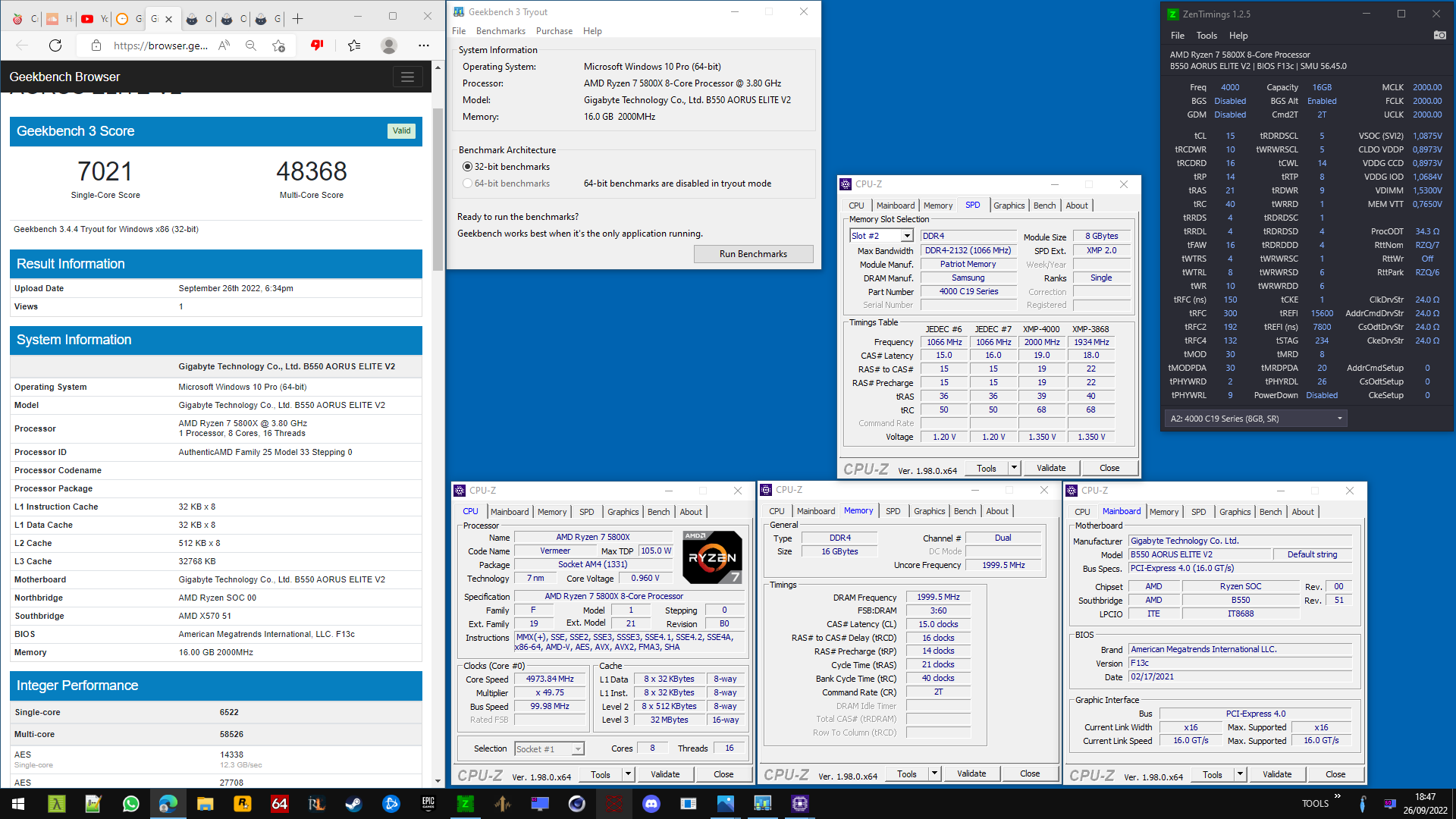Open the read aloud icon in address bar
Image resolution: width=1456 pixels, height=819 pixels.
click(224, 45)
